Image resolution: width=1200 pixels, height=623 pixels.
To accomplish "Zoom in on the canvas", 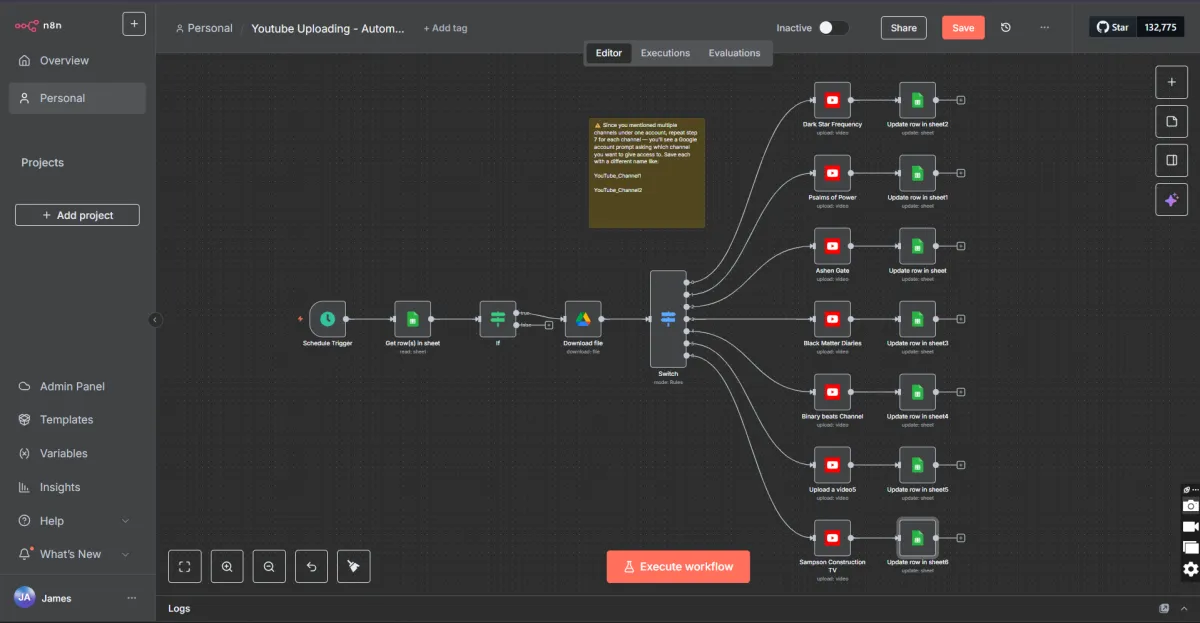I will click(227, 566).
